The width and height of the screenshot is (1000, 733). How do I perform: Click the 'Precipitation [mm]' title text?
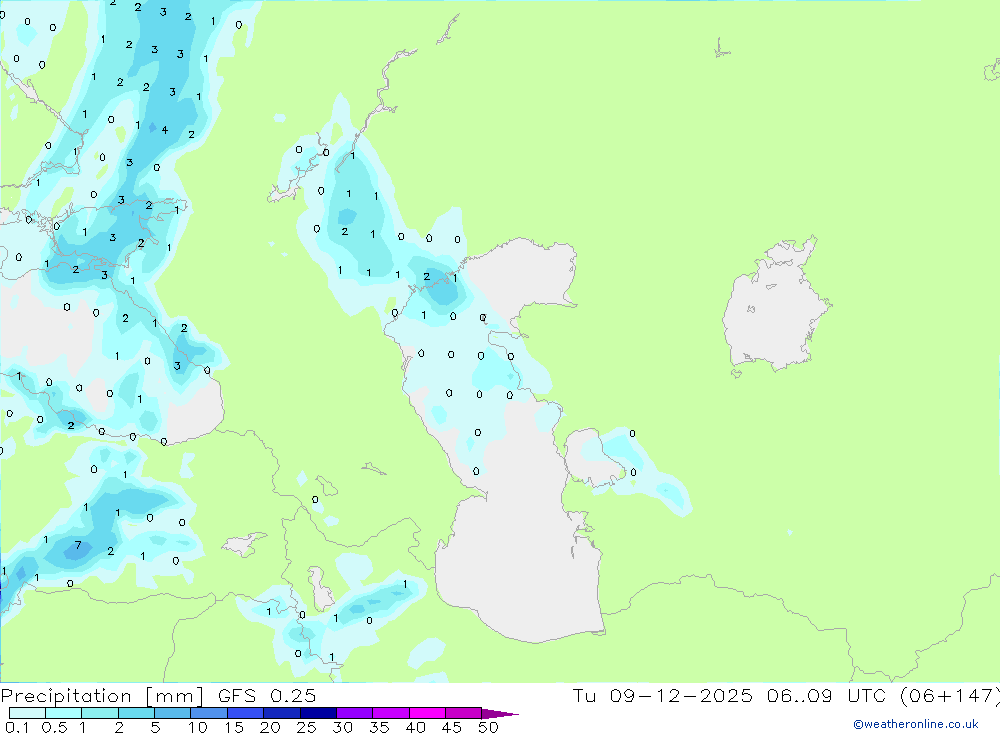[102, 696]
